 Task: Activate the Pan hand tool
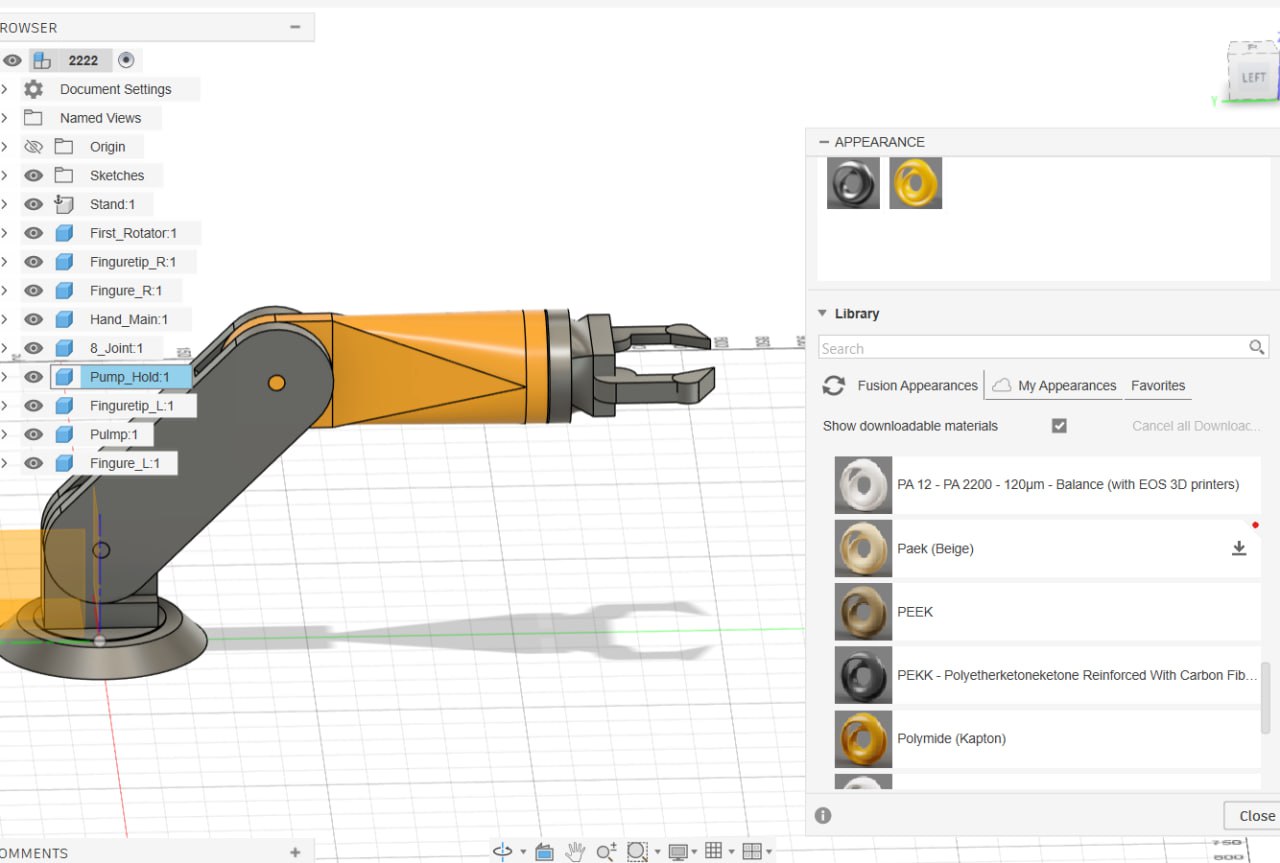pyautogui.click(x=575, y=852)
